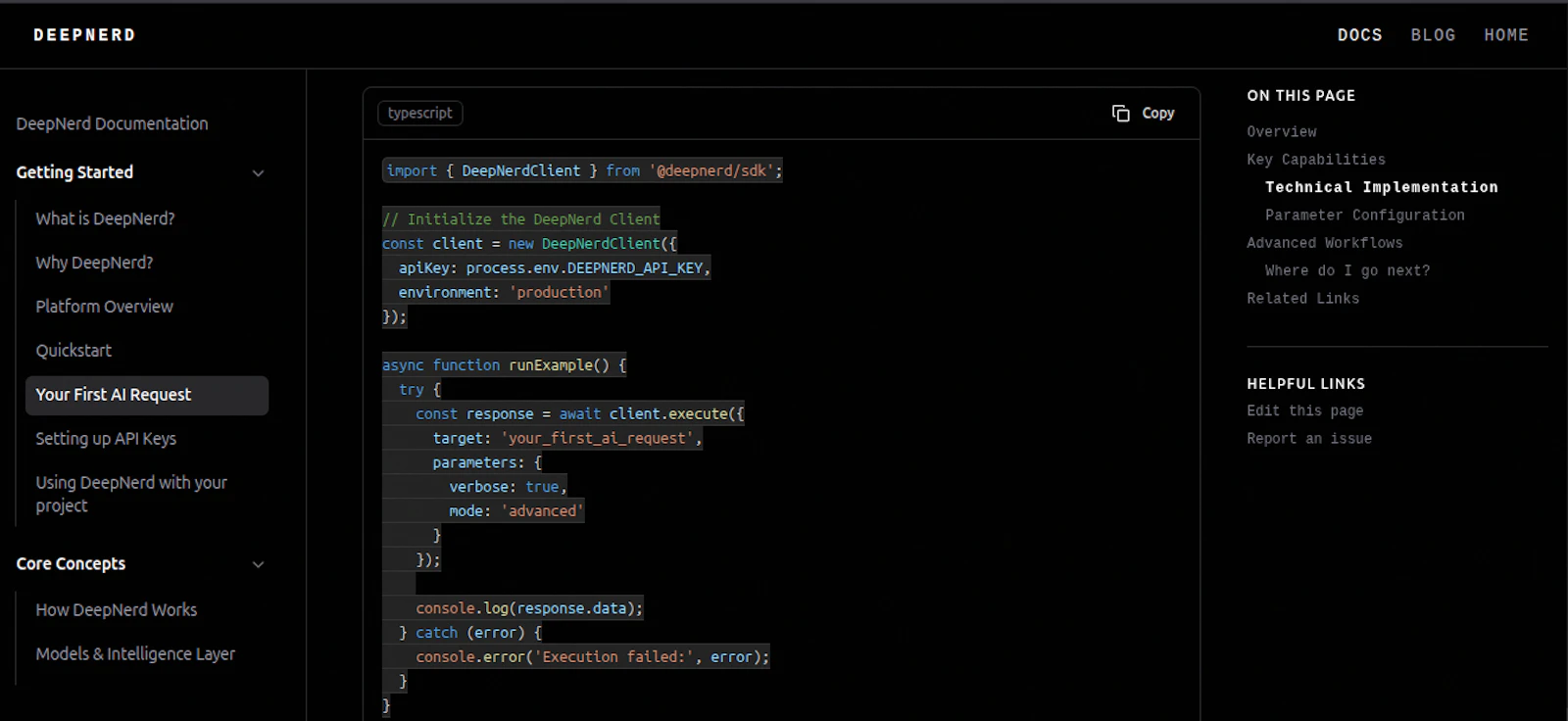Click the console.error 'Execution failed' line
The width and height of the screenshot is (1568, 721).
pos(592,657)
